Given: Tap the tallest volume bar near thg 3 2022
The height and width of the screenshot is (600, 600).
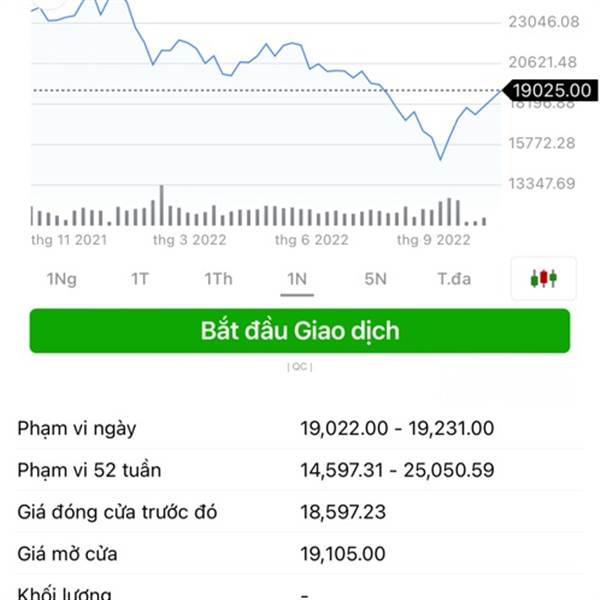Looking at the screenshot, I should [x=161, y=205].
